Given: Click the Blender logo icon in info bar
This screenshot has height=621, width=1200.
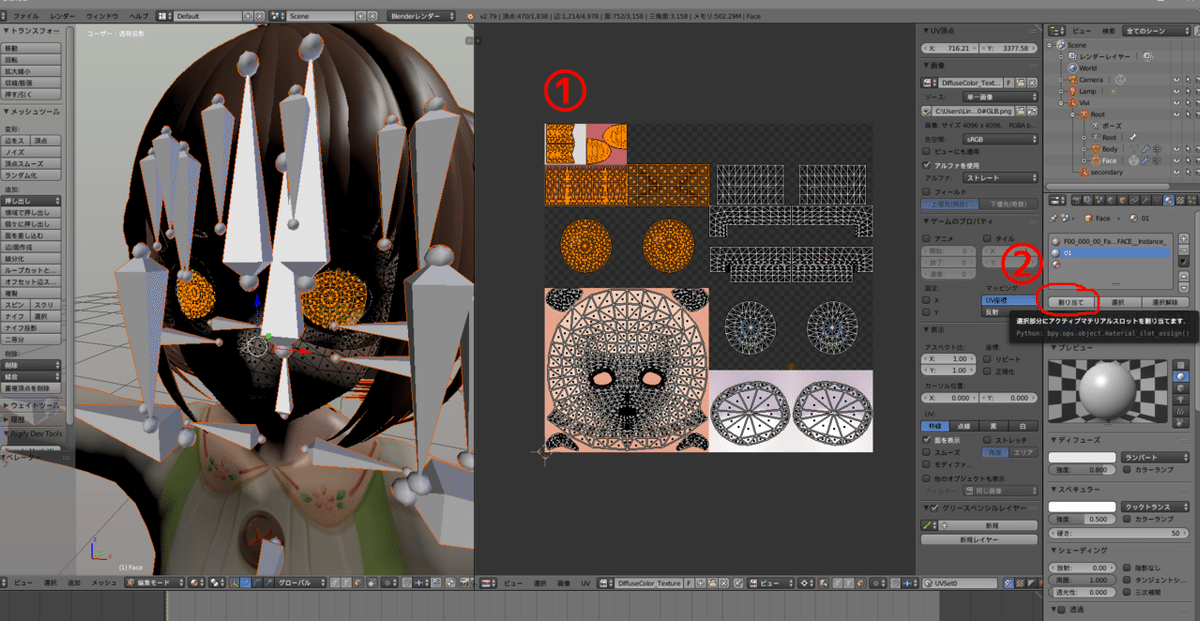Looking at the screenshot, I should [471, 17].
